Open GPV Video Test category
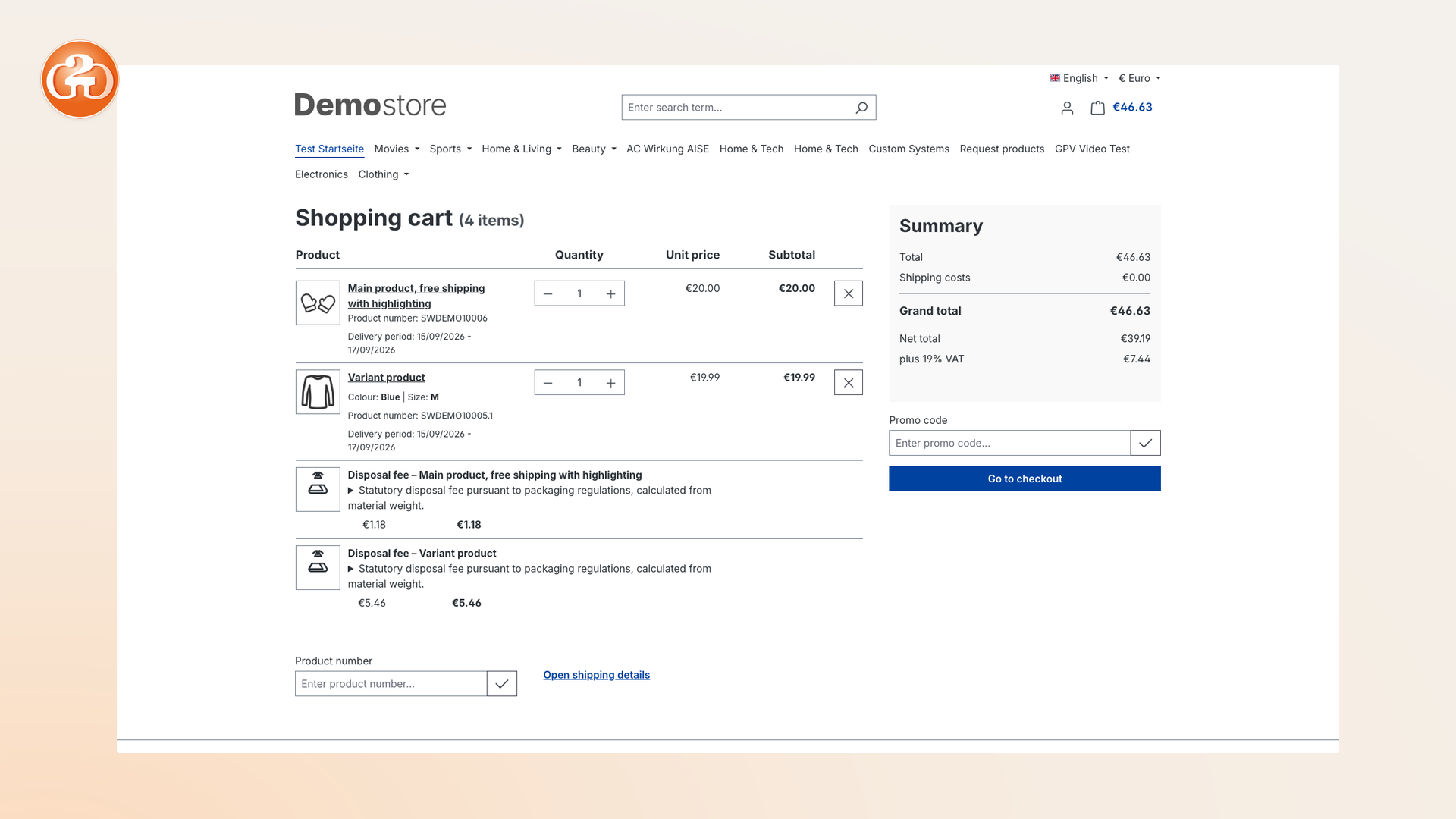1456x819 pixels. click(1092, 149)
